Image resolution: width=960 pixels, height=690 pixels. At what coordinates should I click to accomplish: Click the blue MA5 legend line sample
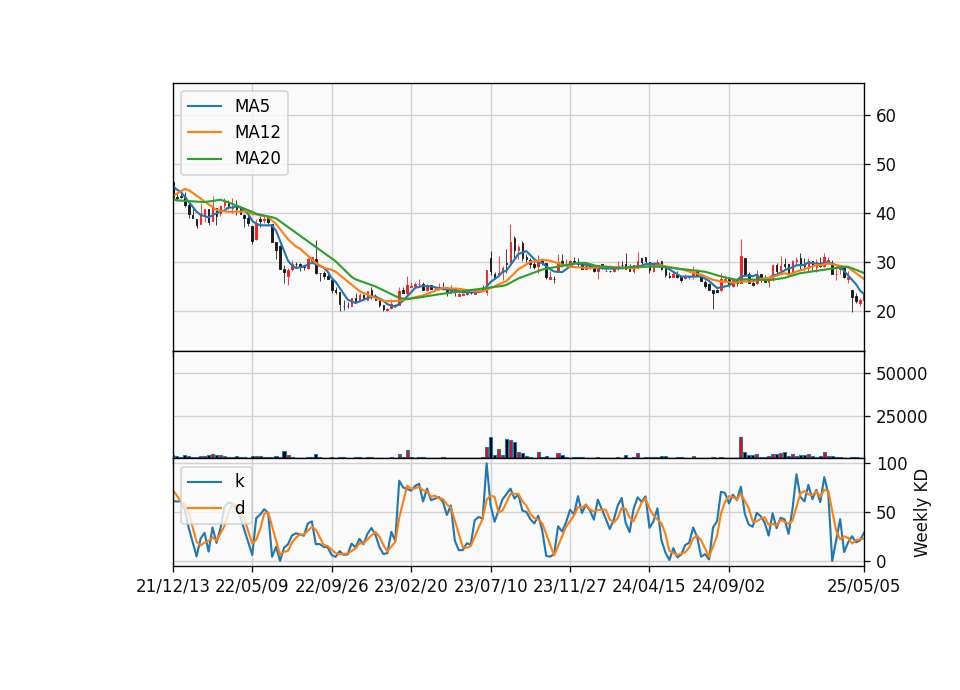[x=204, y=106]
